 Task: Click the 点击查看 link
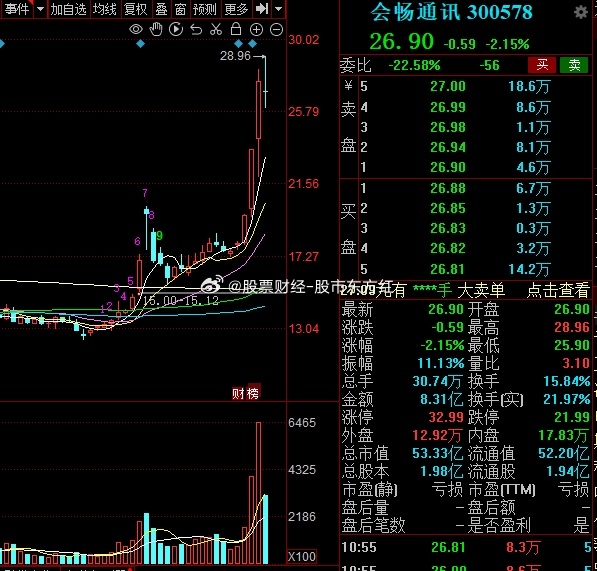point(558,290)
